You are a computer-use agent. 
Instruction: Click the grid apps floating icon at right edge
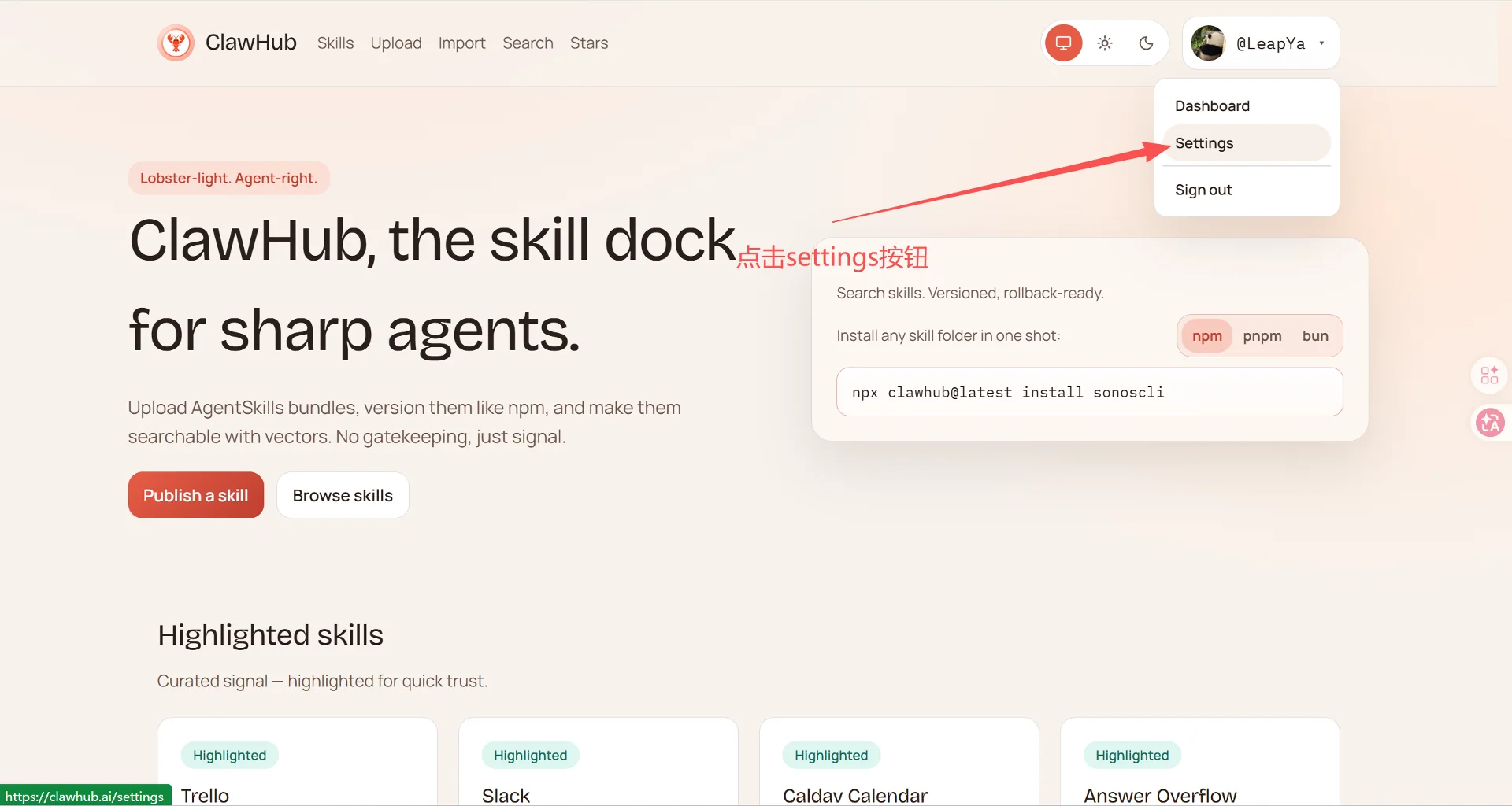(x=1489, y=375)
